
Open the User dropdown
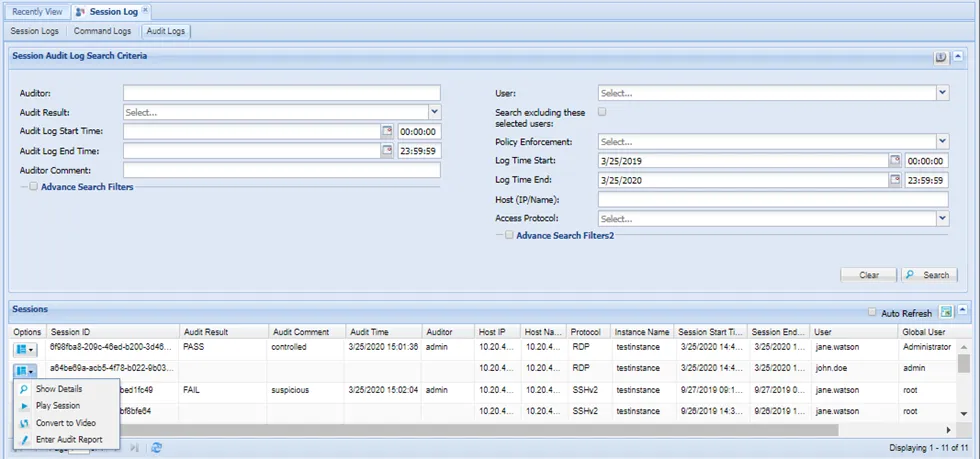(x=943, y=93)
